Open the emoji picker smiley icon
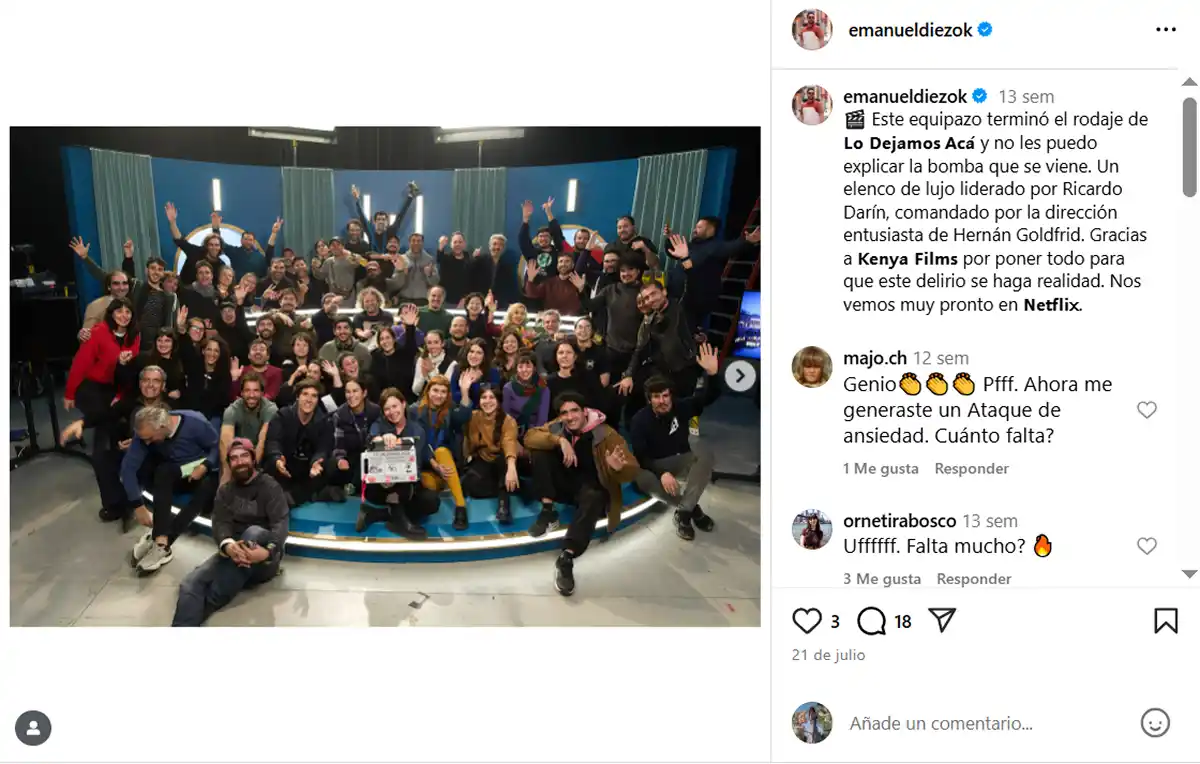The height and width of the screenshot is (764, 1200). [1155, 723]
